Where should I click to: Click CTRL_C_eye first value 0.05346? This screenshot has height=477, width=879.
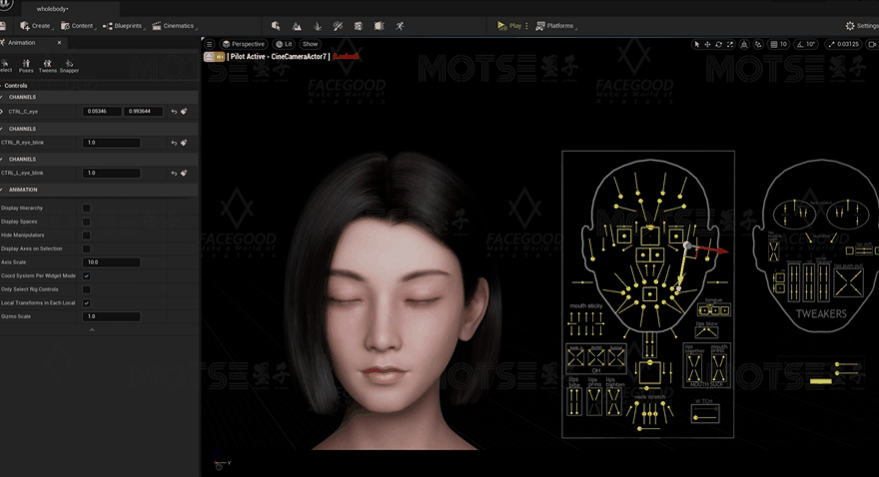click(102, 112)
